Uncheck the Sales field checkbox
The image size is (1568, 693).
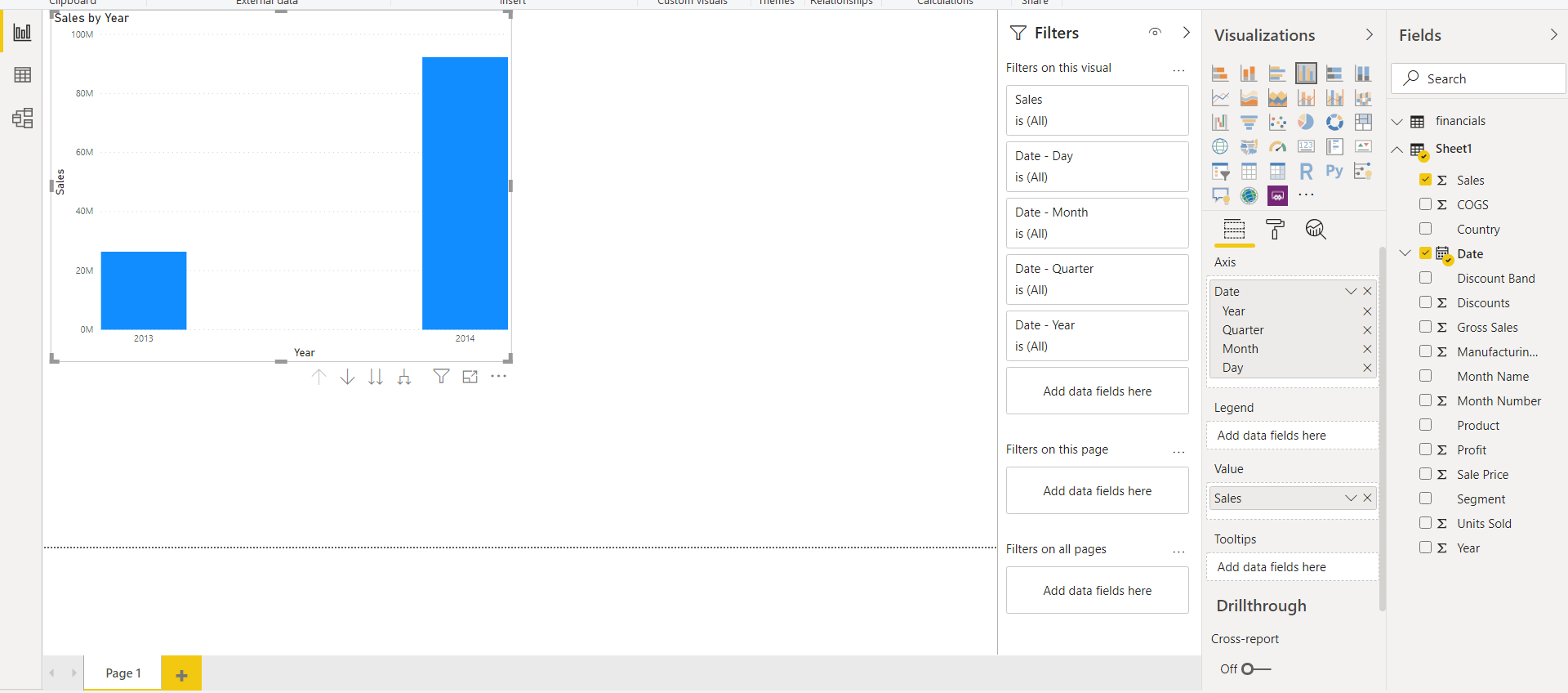[x=1425, y=180]
